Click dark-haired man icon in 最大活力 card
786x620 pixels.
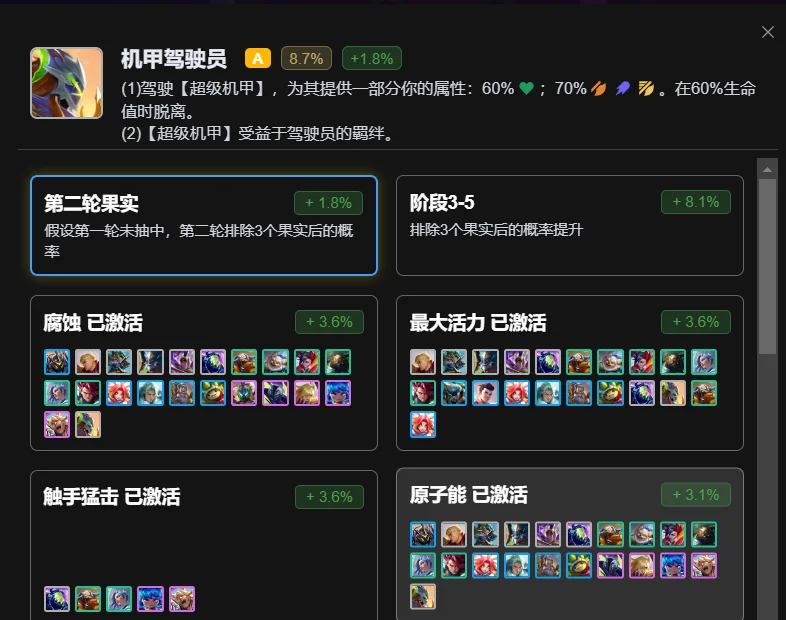click(485, 393)
